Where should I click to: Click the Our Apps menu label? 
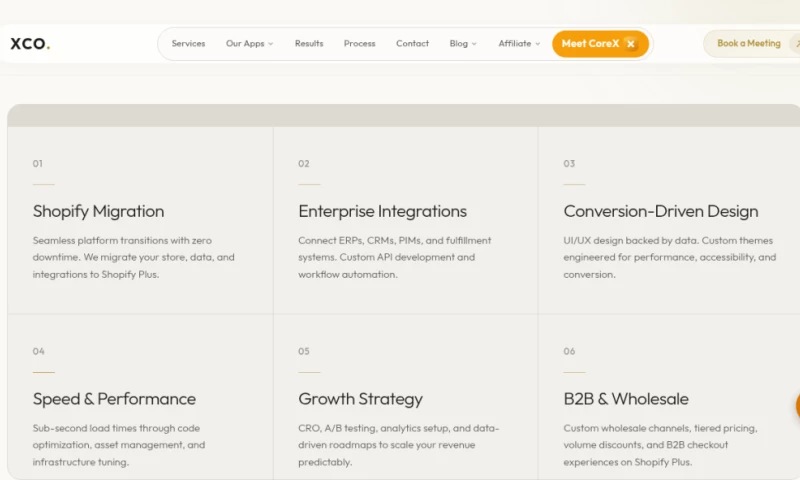point(245,43)
